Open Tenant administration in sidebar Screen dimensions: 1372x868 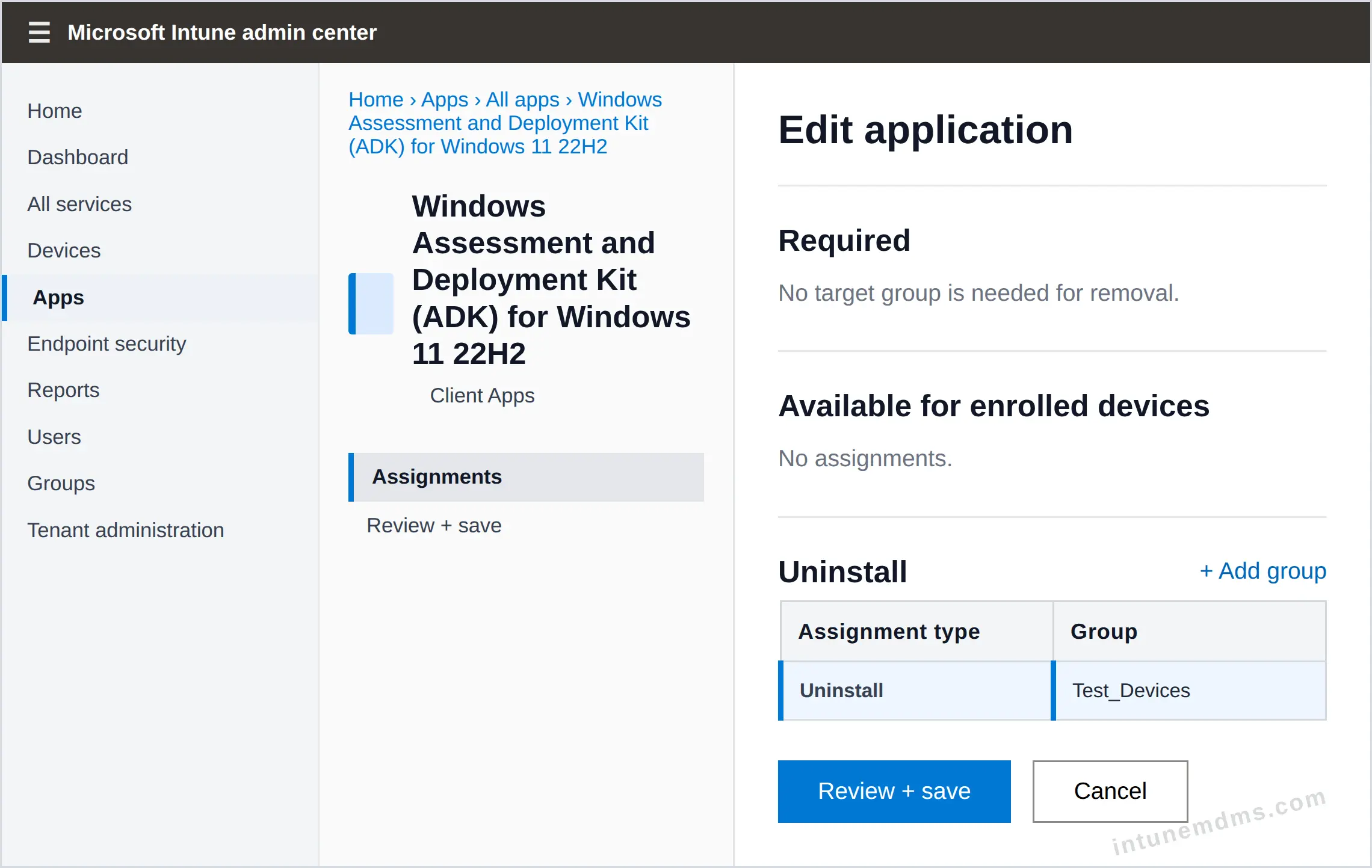click(x=126, y=530)
